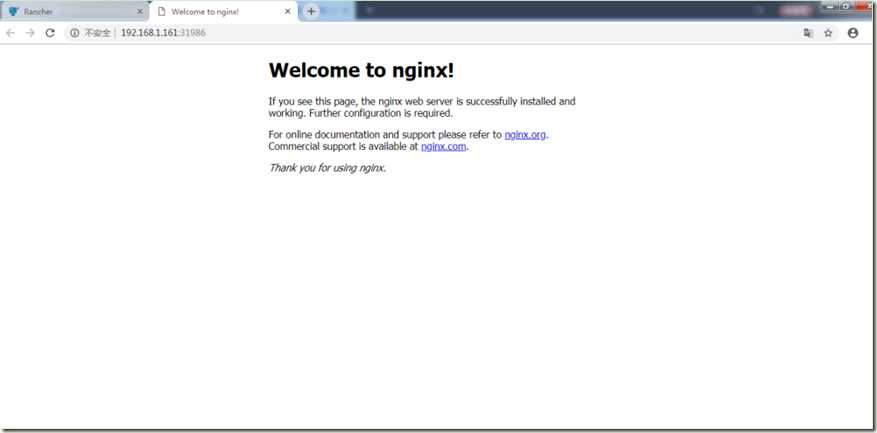
Task: Open the nginx.com commercial support link
Action: 444,147
